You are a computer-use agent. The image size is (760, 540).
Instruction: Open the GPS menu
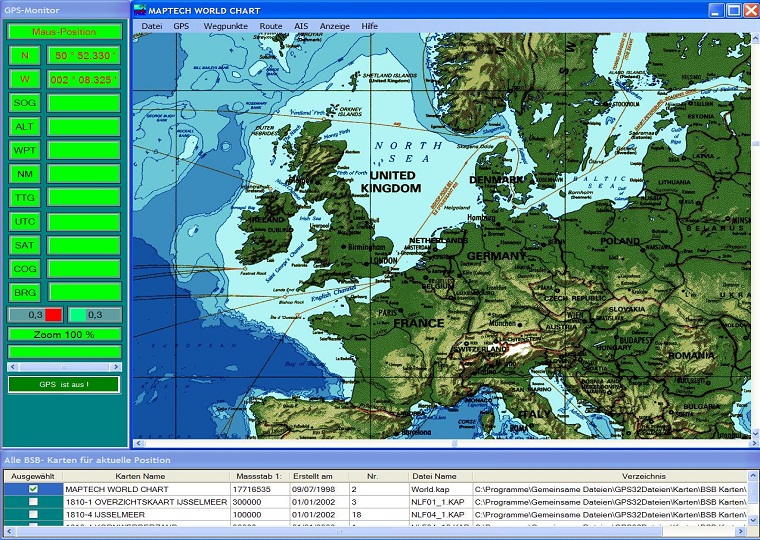coord(181,26)
